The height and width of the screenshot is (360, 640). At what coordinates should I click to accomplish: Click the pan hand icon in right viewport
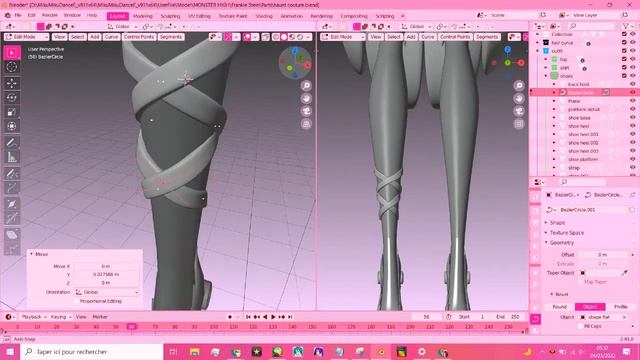[519, 98]
